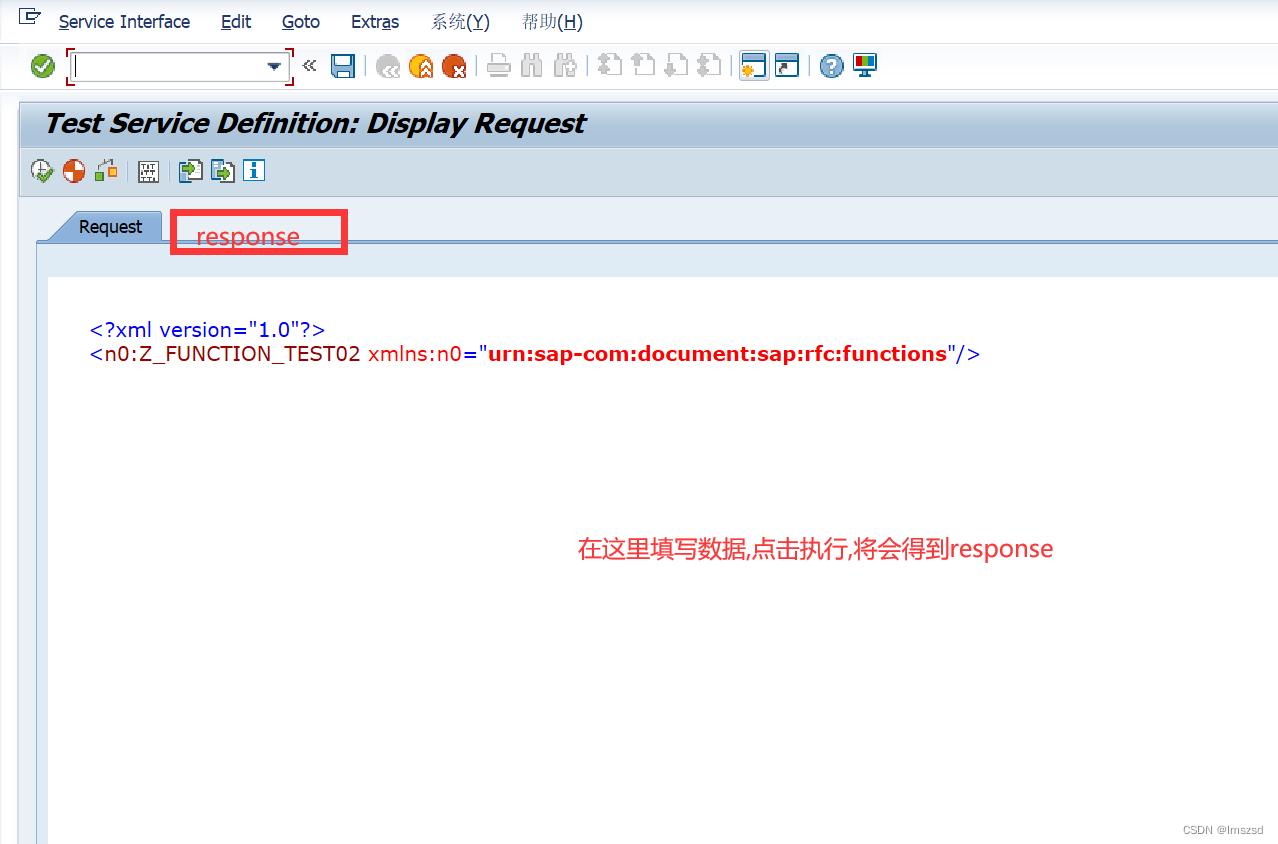Click the '<?xml version="1.0"?>' line
The height and width of the screenshot is (844, 1278).
point(207,330)
